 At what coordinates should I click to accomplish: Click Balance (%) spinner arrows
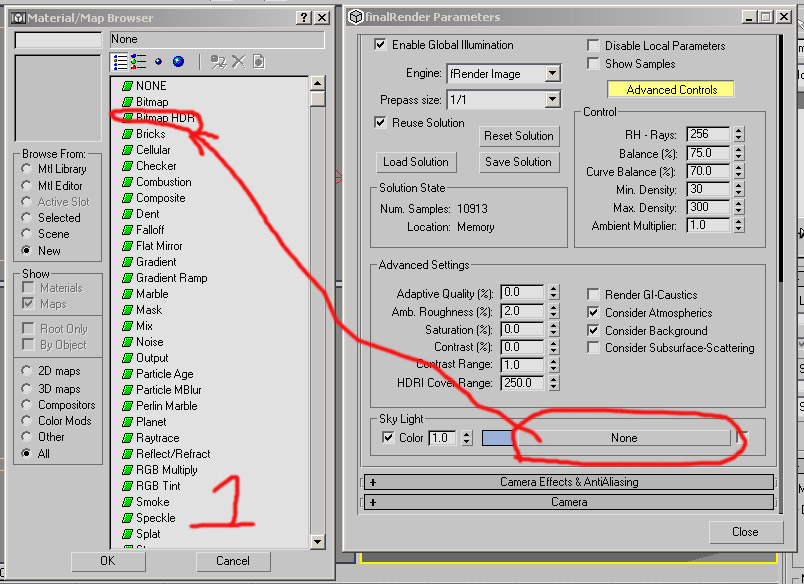point(738,153)
